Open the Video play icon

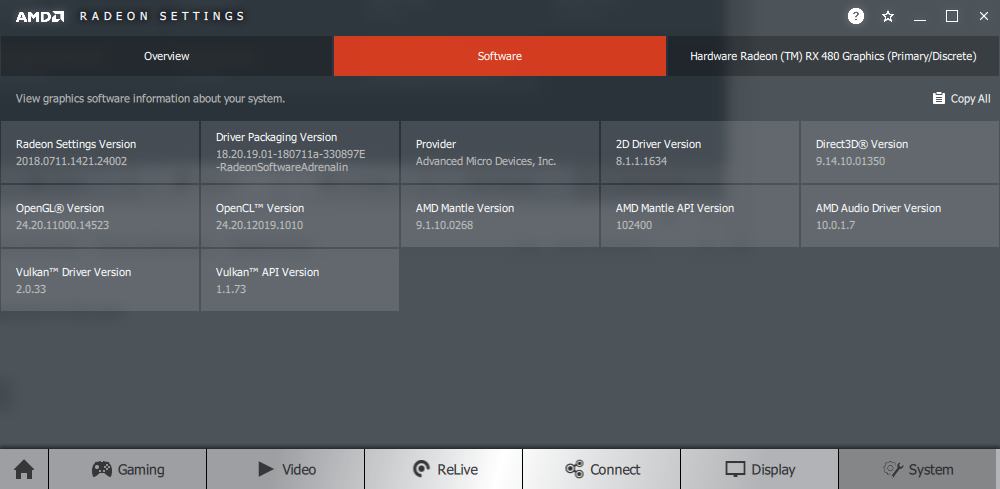pyautogui.click(x=266, y=469)
